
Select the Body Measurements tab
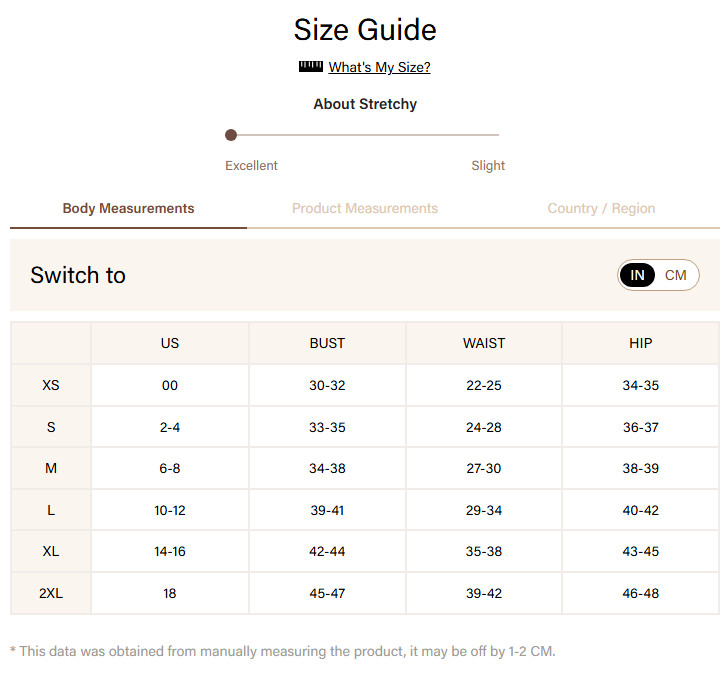(128, 208)
